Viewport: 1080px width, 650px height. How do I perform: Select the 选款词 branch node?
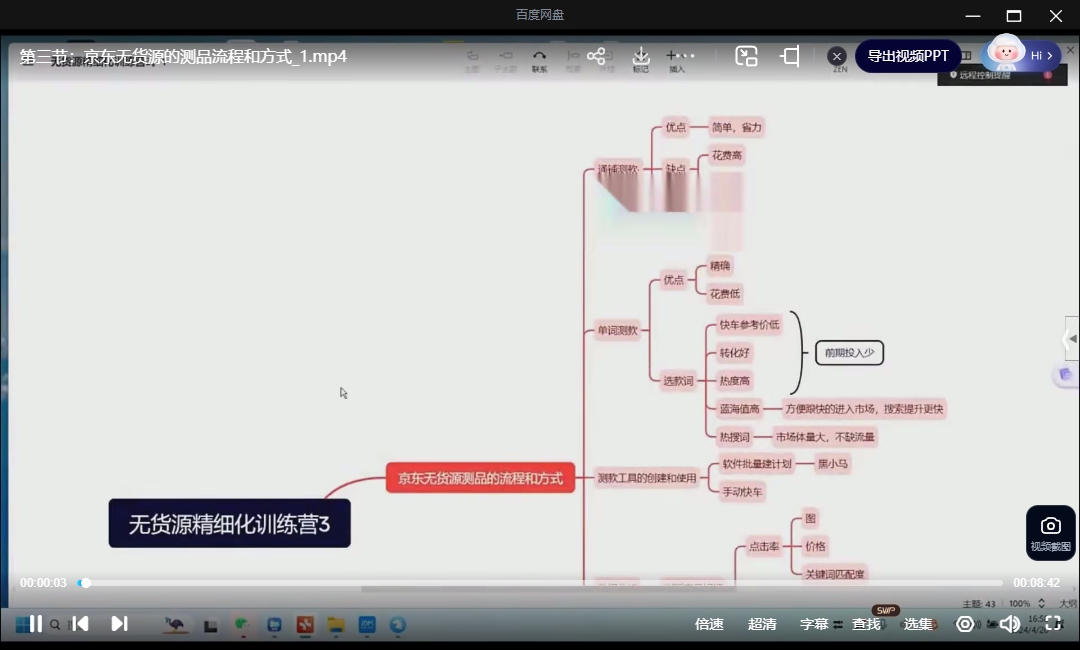click(678, 381)
